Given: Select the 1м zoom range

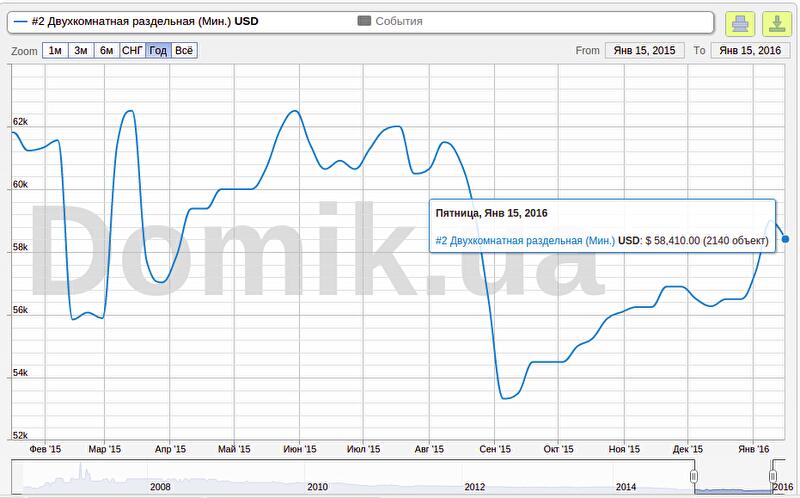Looking at the screenshot, I should click(55, 51).
